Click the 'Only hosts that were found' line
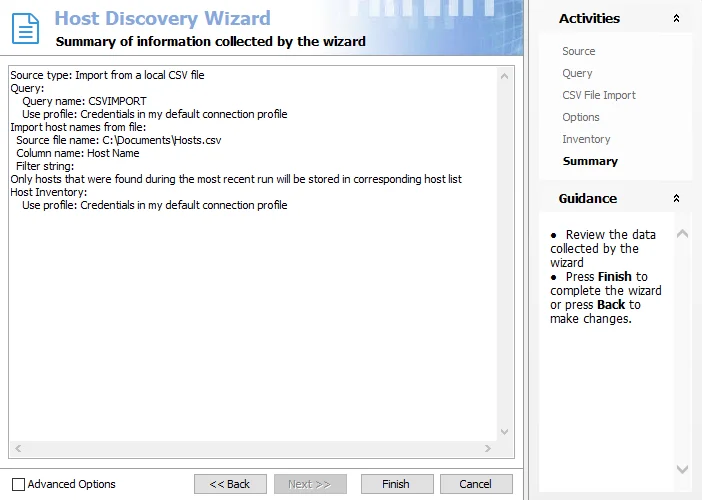The image size is (702, 500). click(236, 179)
